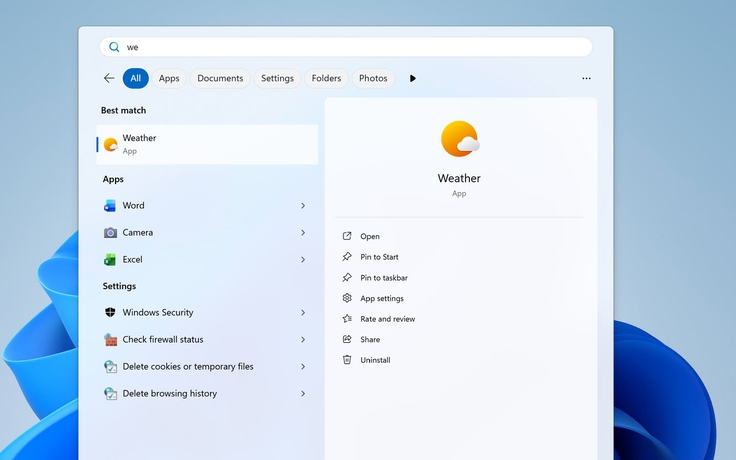Select the Weather best match result

[207, 145]
